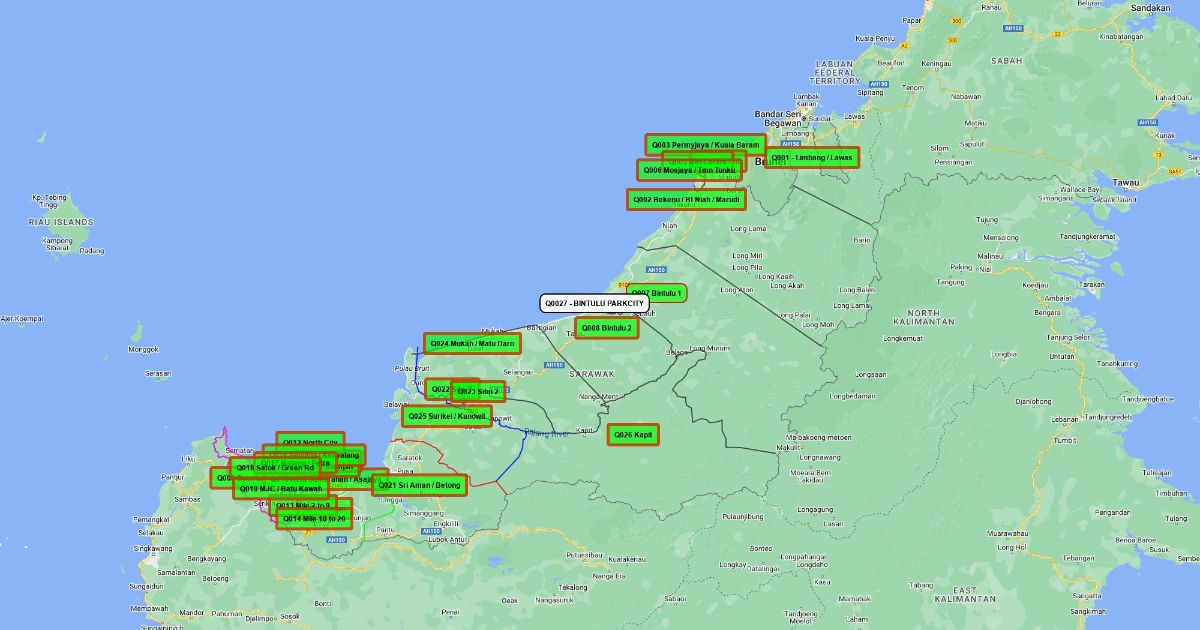
Task: Select the Q018 Satok / Green Rd label
Action: (x=275, y=467)
